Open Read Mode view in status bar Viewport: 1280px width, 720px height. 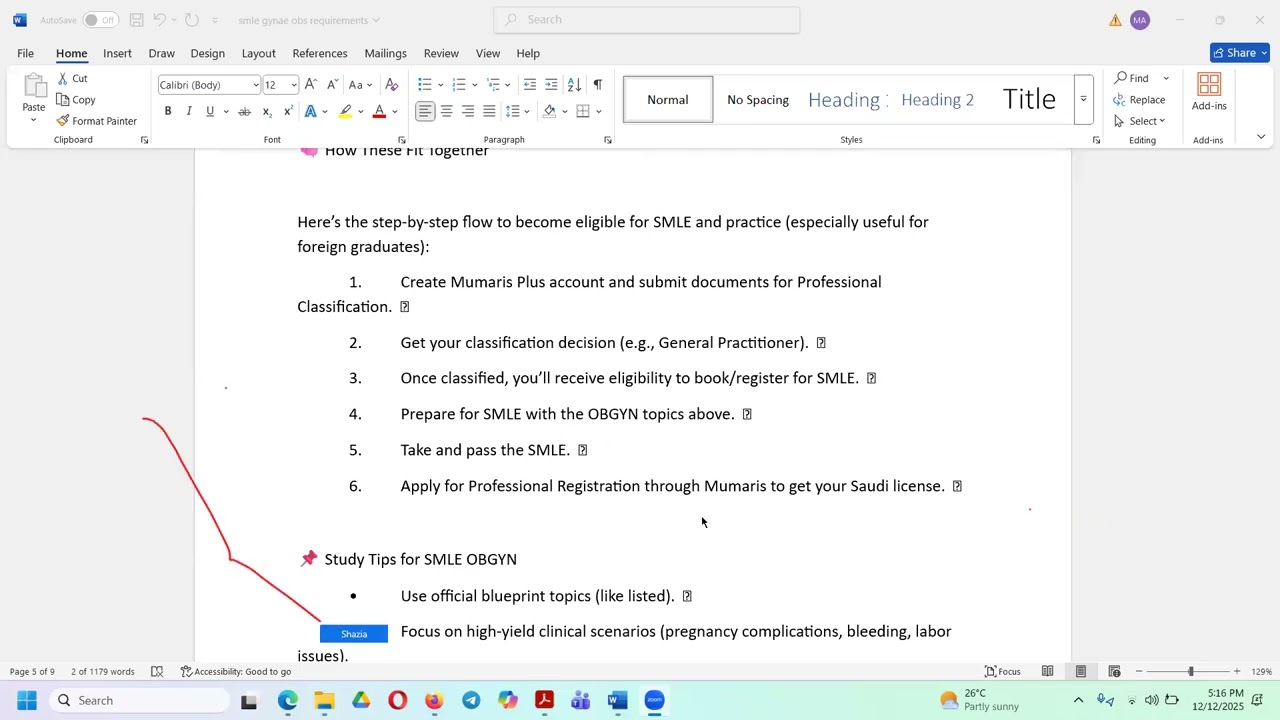1047,671
